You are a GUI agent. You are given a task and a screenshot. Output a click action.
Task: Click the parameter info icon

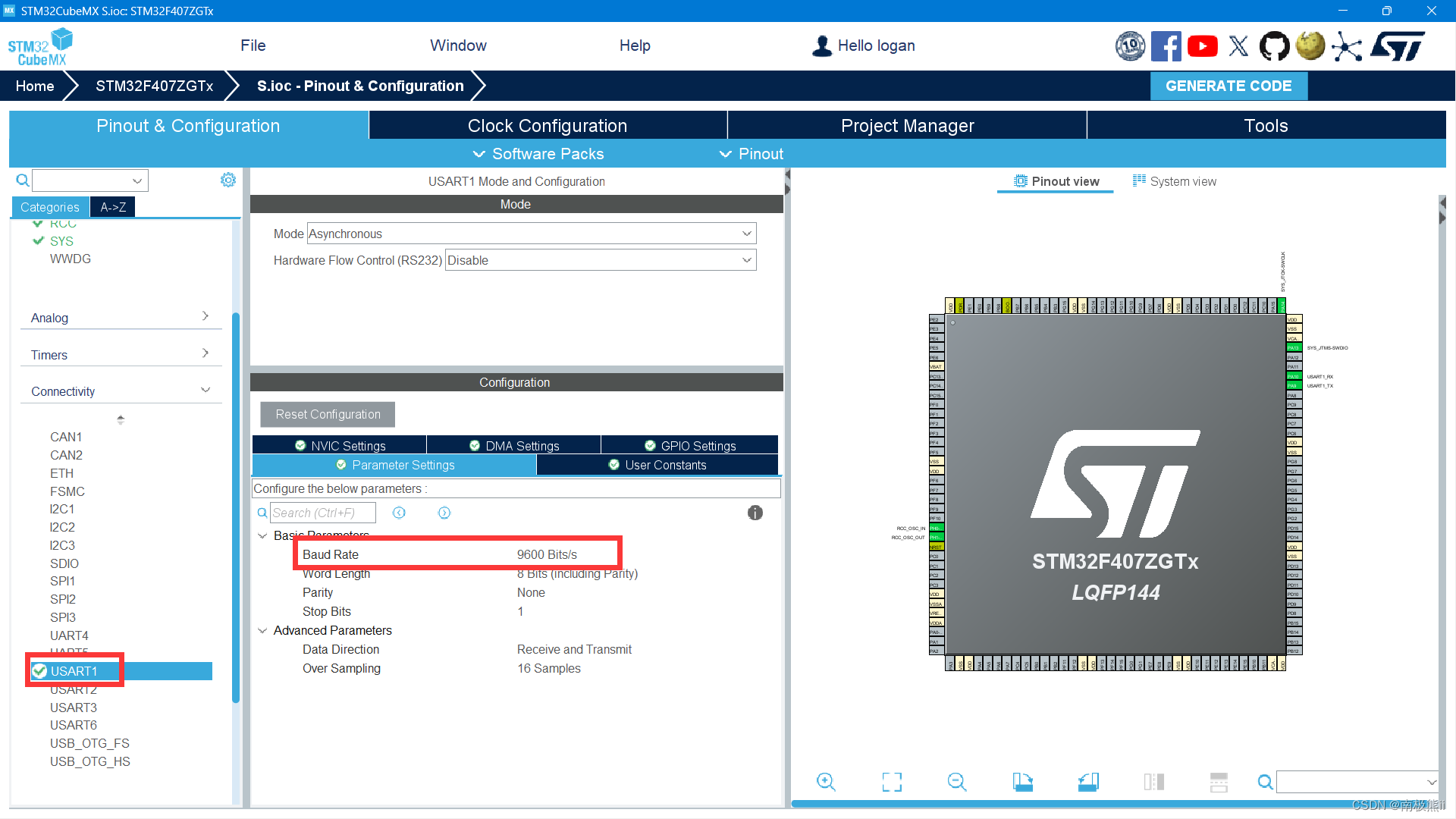[x=755, y=513]
